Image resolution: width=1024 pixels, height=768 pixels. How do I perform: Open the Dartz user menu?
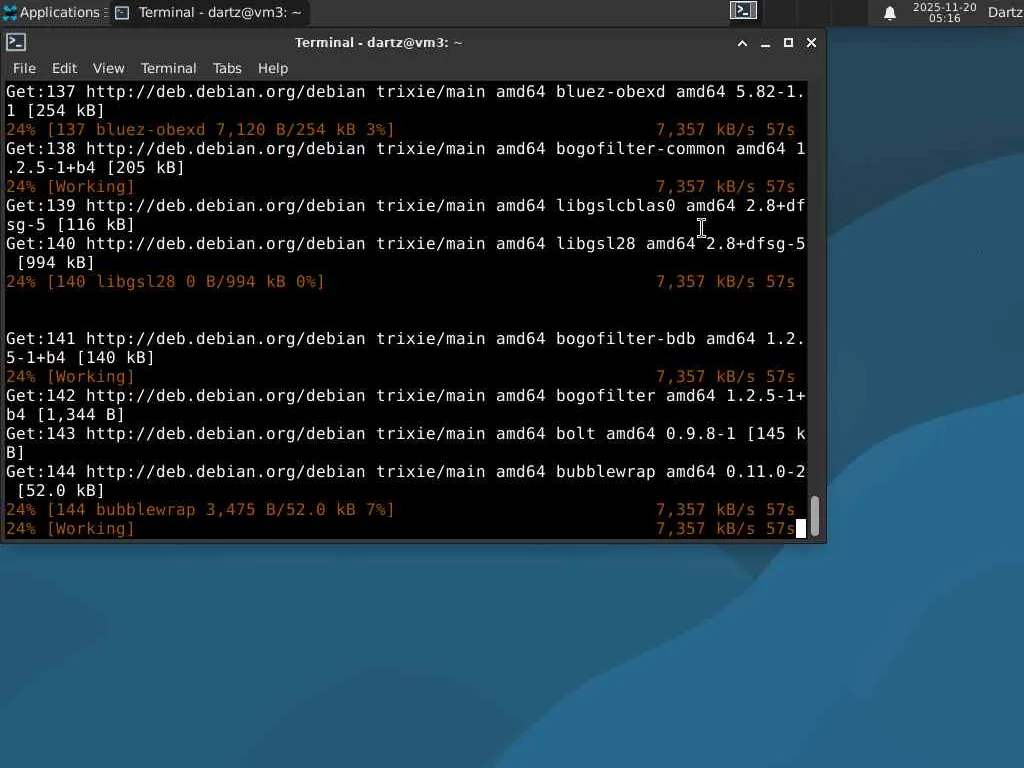click(1006, 12)
